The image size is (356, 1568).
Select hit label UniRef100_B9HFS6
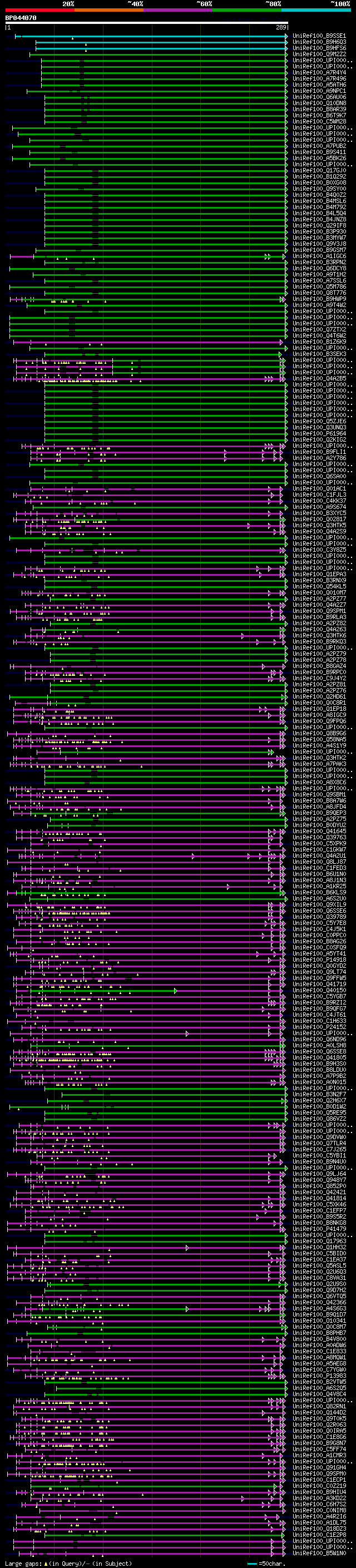click(319, 48)
